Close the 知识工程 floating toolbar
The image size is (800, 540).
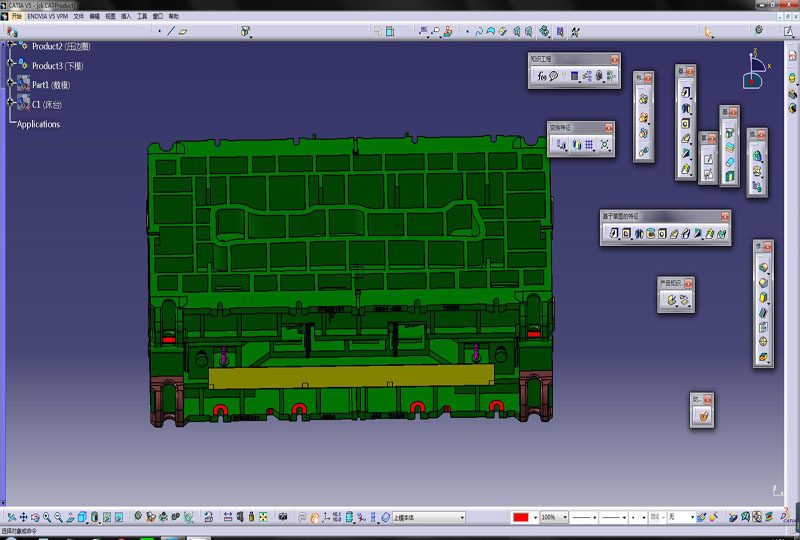614,59
